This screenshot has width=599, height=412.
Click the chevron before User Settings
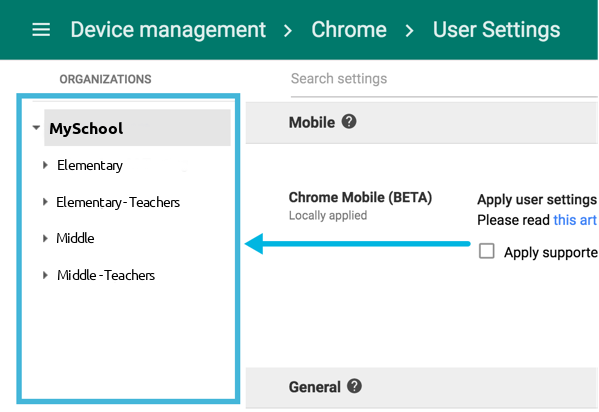coord(409,31)
